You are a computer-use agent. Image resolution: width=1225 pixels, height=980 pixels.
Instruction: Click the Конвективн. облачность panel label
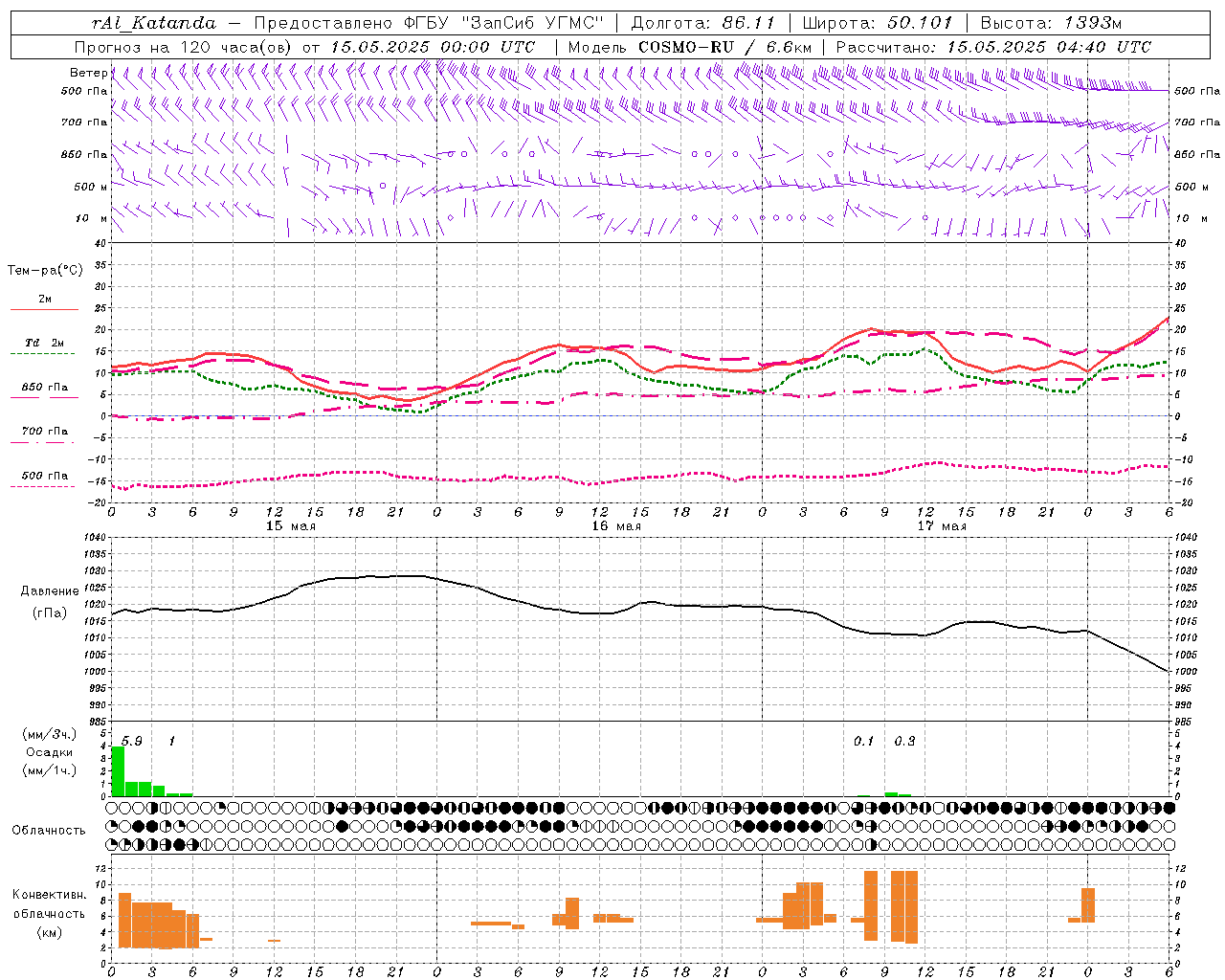(50, 904)
